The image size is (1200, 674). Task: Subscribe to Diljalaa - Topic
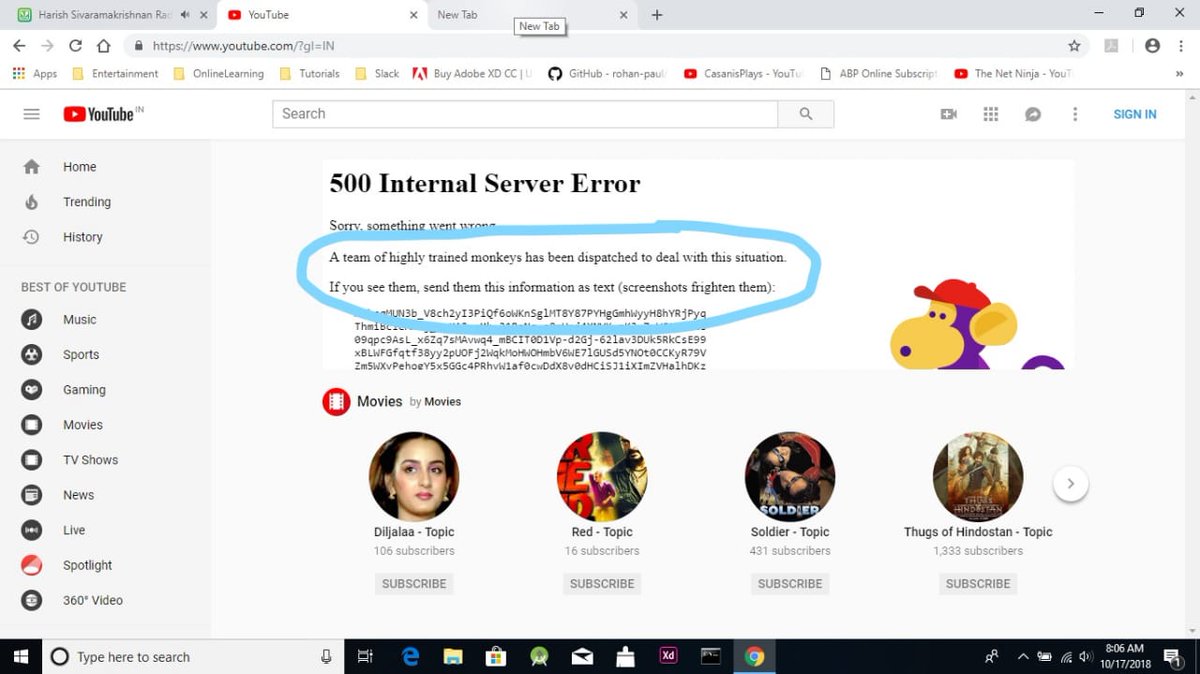click(414, 584)
